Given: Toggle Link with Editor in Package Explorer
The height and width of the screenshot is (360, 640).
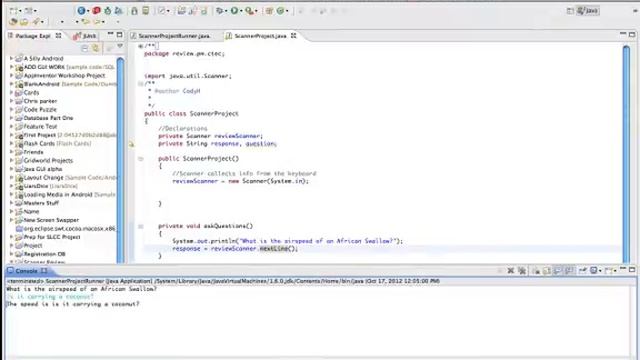Looking at the screenshot, I should 96,48.
